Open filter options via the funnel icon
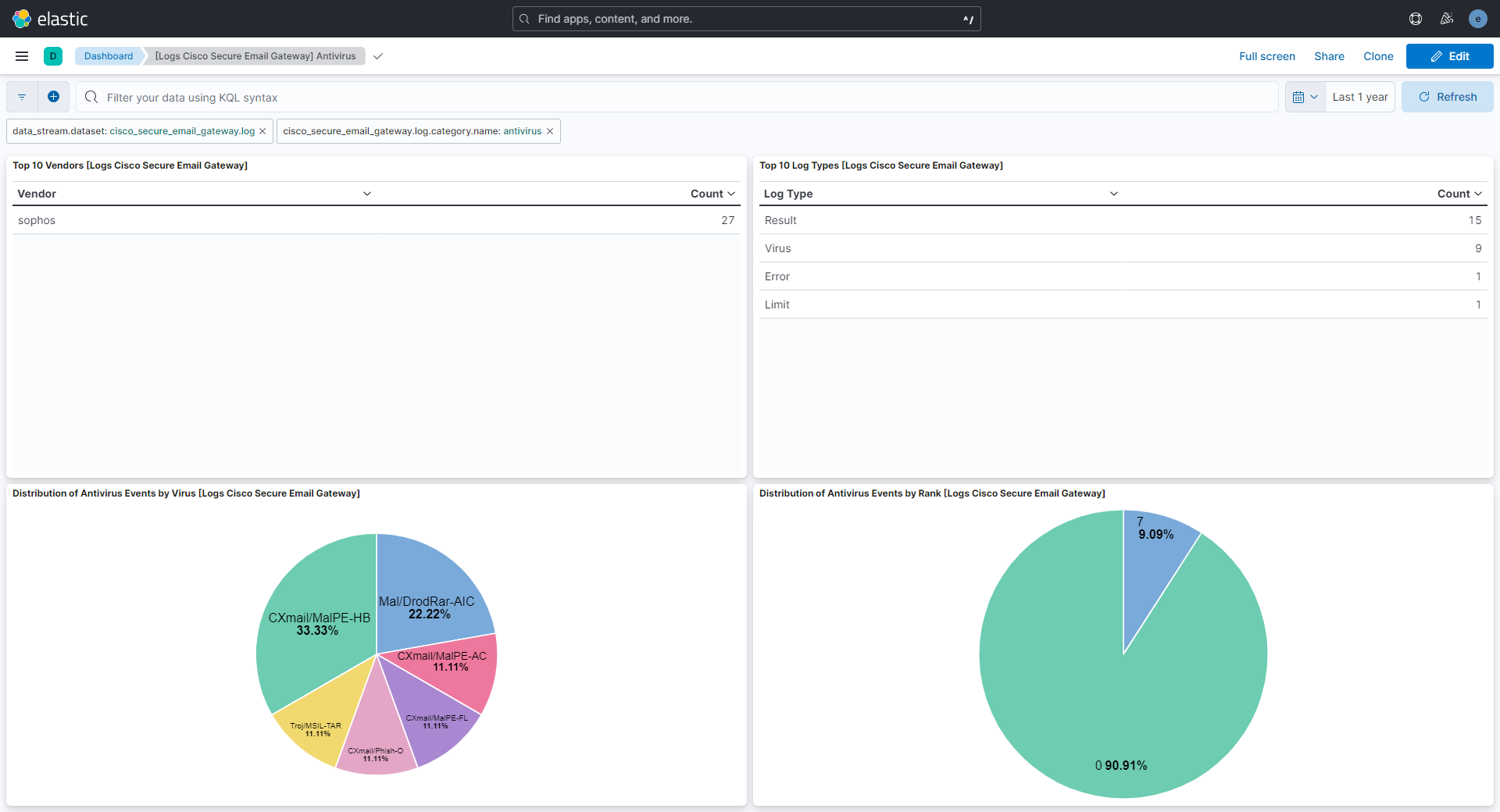Screen dimensions: 1500x812 [21, 96]
